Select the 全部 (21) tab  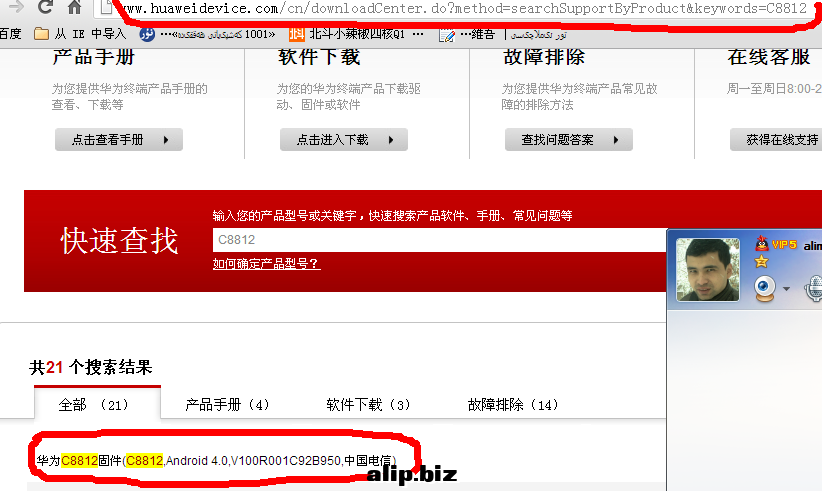[98, 403]
